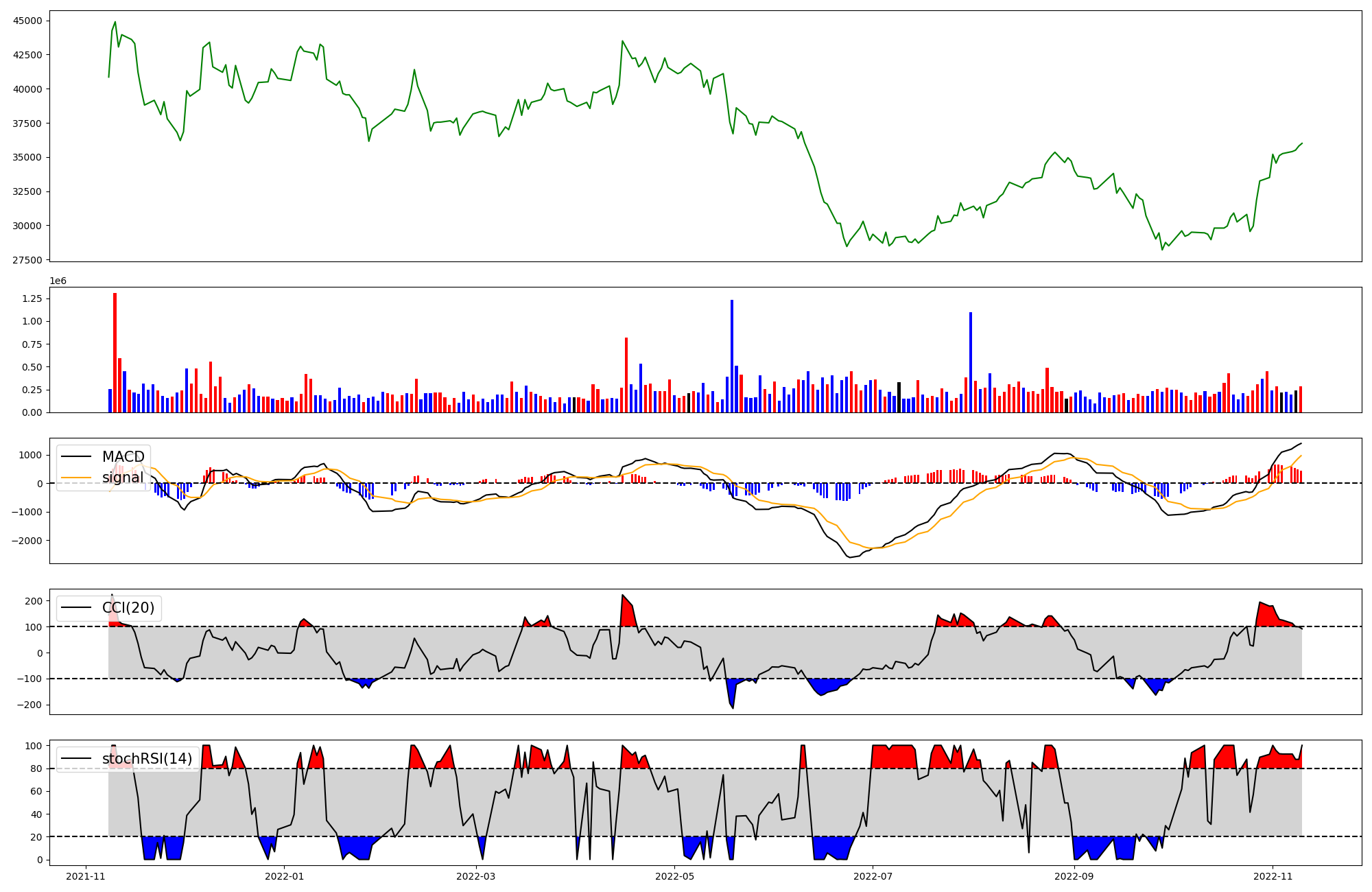Click the 2022-01 date axis label

[x=284, y=876]
